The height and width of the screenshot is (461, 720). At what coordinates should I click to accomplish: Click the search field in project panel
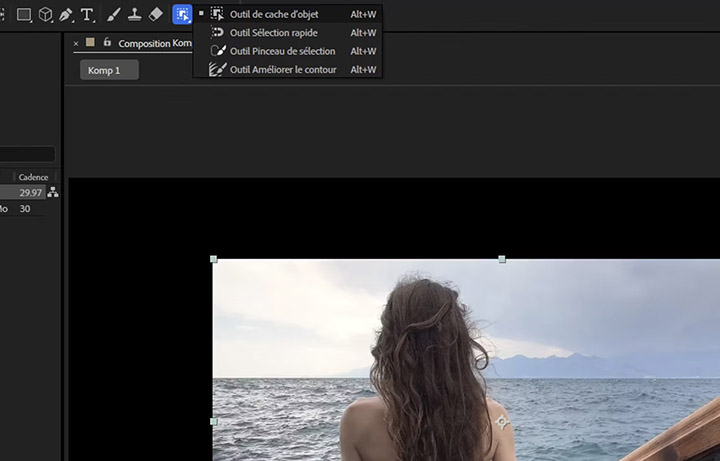point(27,154)
